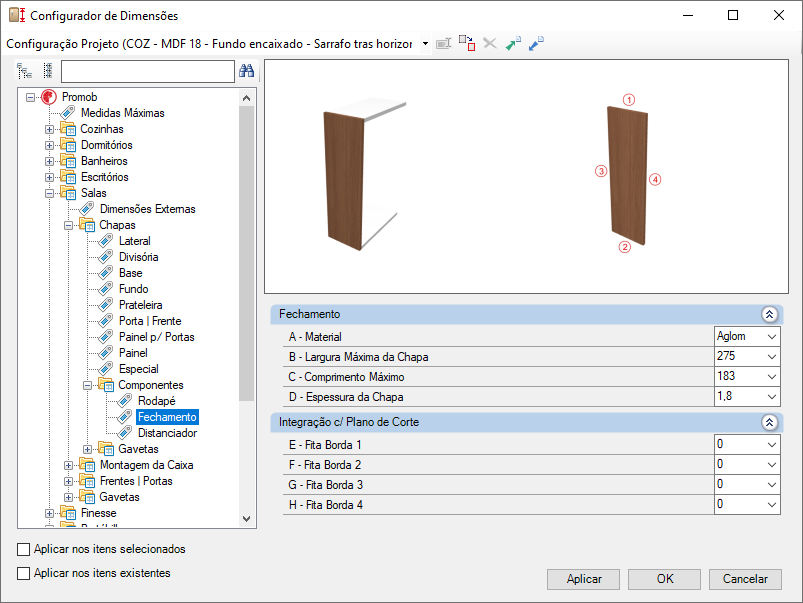Enable Aplicar nos itens existentes checkbox
The image size is (803, 603).
click(x=24, y=573)
